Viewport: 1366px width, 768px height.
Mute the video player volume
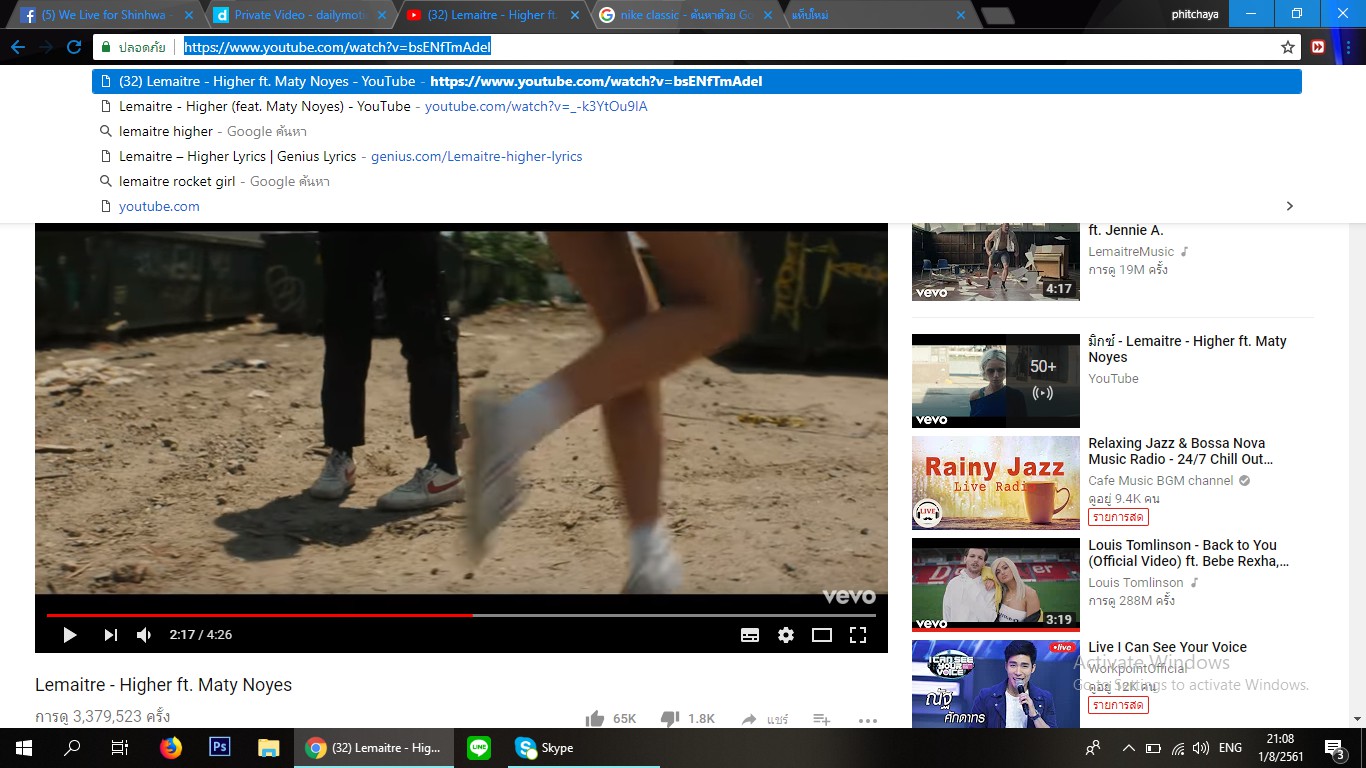(144, 635)
